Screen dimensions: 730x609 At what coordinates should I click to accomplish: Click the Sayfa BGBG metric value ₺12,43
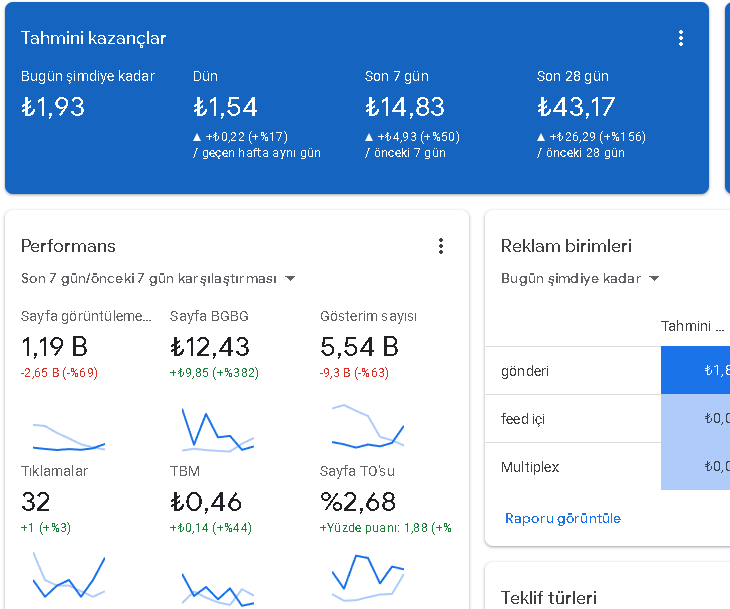(x=210, y=347)
